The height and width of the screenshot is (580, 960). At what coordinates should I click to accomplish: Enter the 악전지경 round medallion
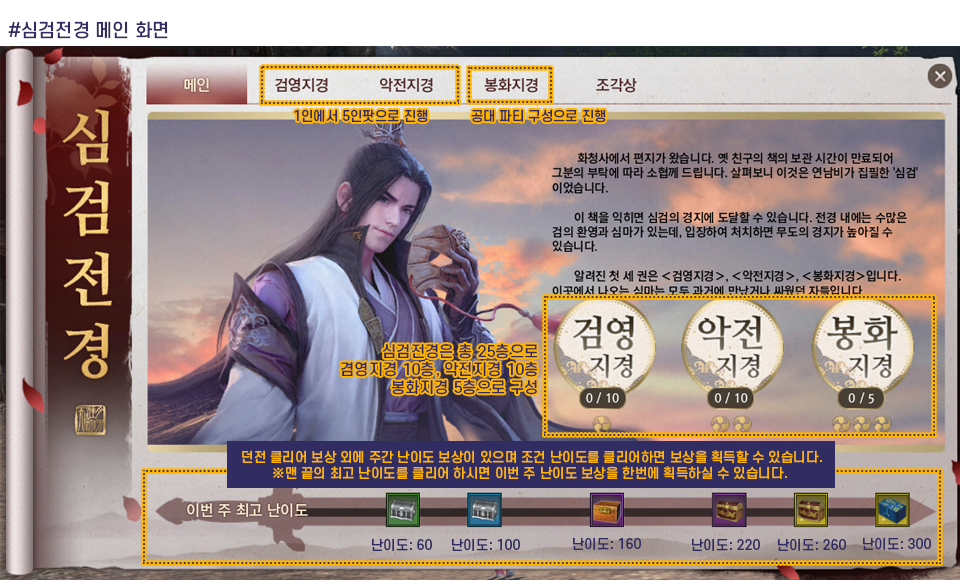(x=732, y=346)
